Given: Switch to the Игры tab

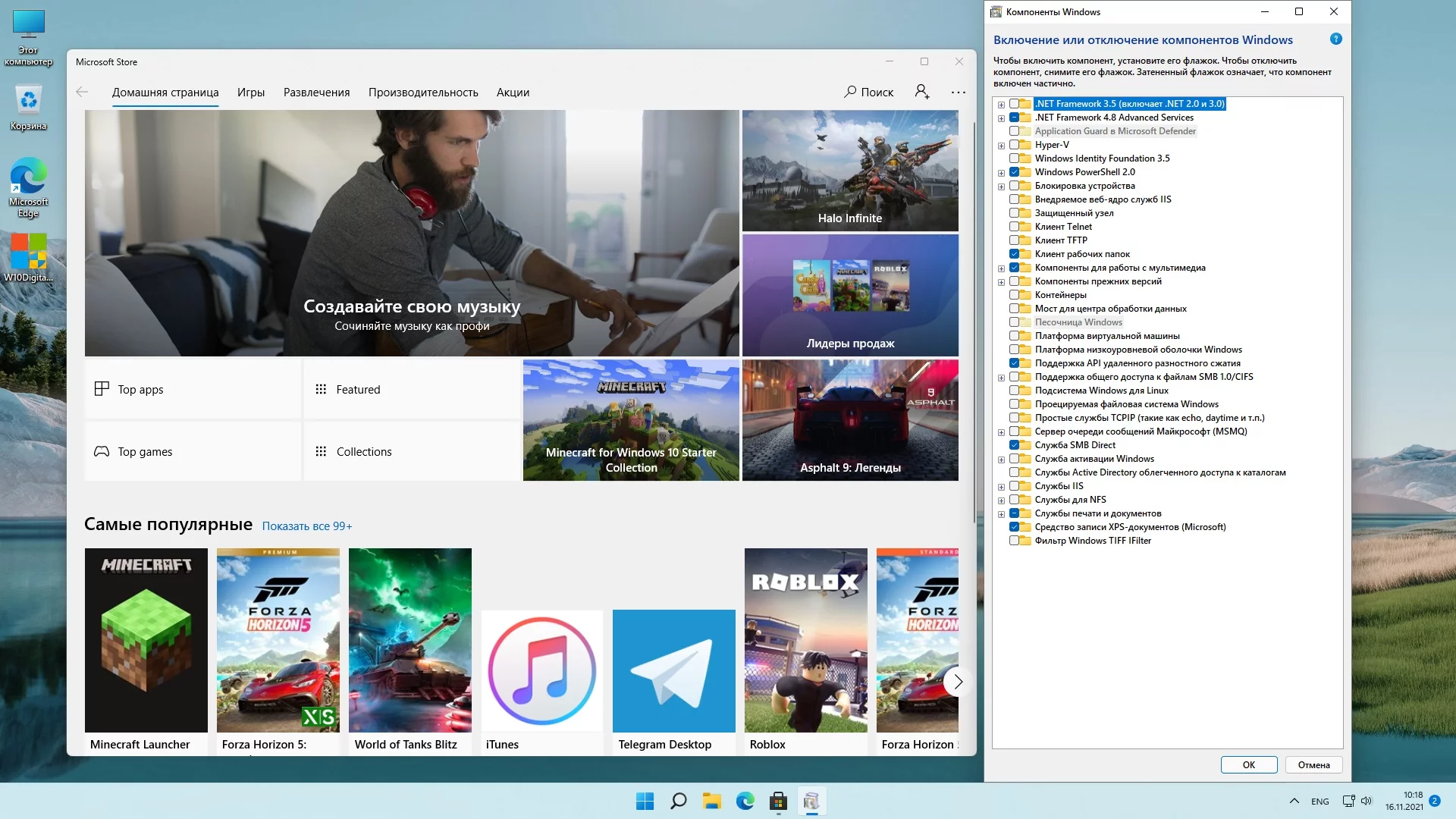Looking at the screenshot, I should (x=250, y=93).
